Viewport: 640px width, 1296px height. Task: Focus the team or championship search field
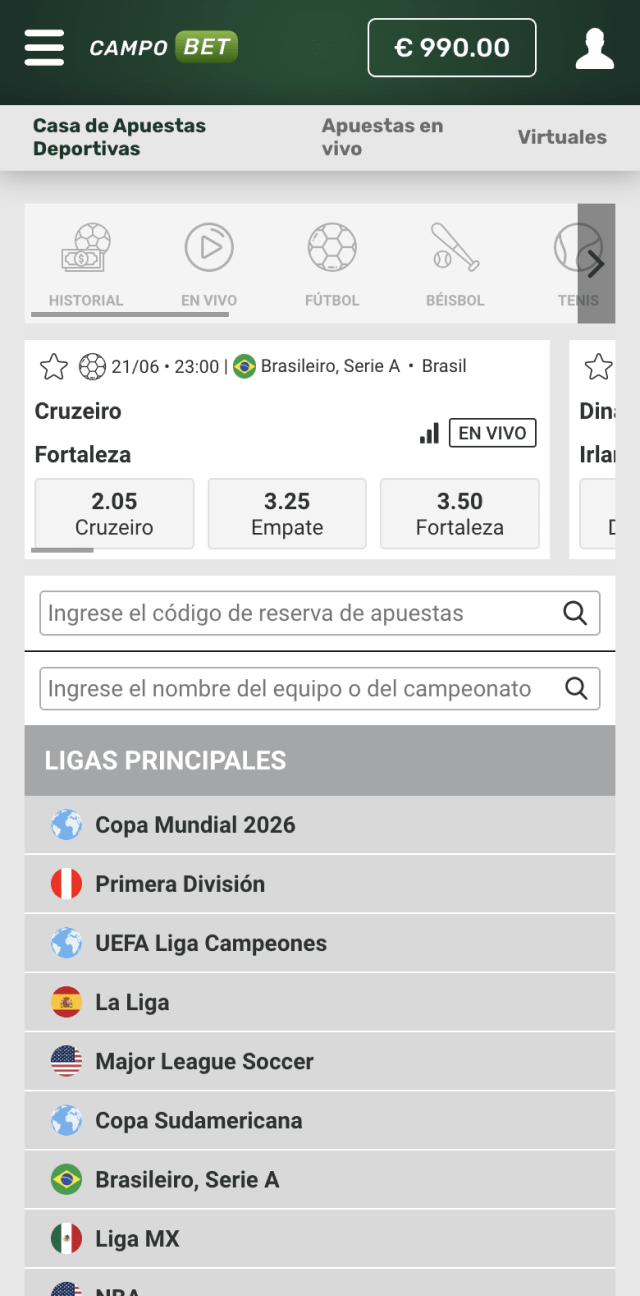click(x=300, y=688)
